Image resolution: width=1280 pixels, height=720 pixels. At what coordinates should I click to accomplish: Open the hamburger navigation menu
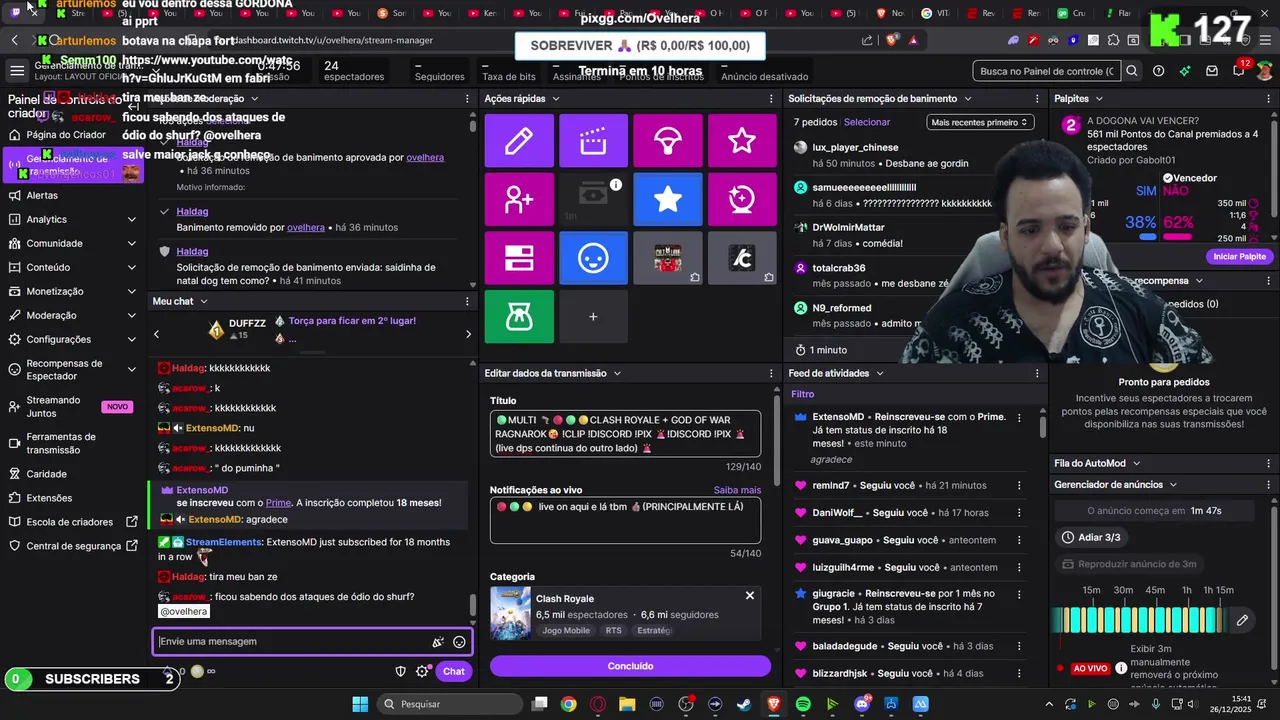click(x=17, y=71)
